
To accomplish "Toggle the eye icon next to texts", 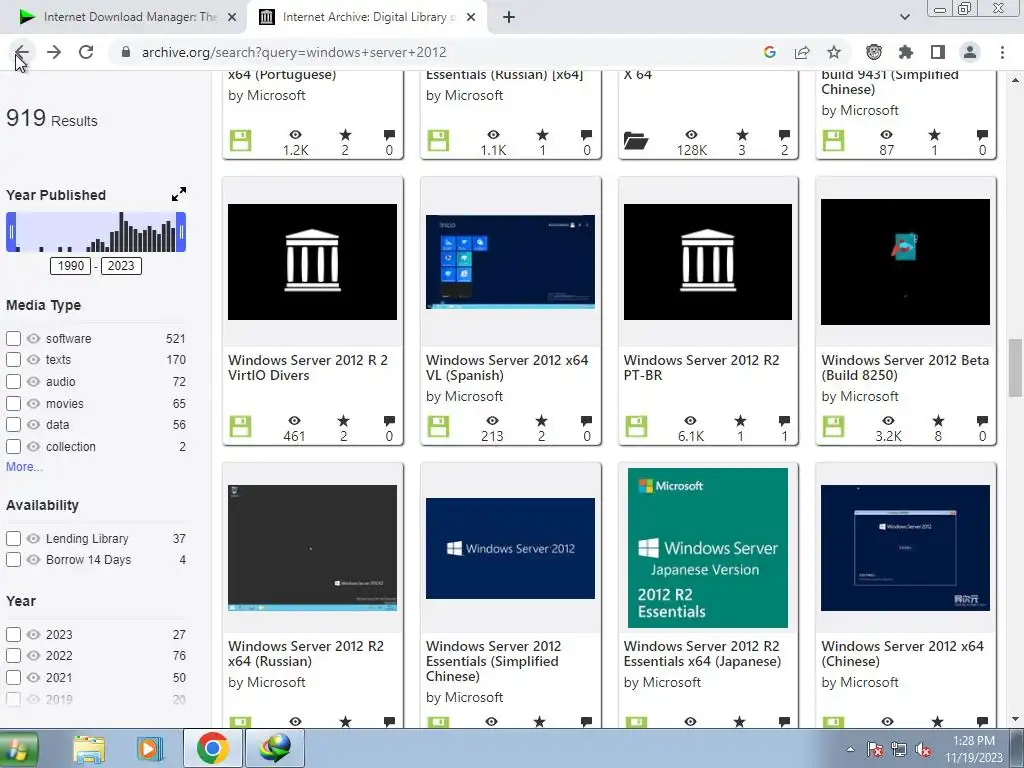I will click(33, 359).
